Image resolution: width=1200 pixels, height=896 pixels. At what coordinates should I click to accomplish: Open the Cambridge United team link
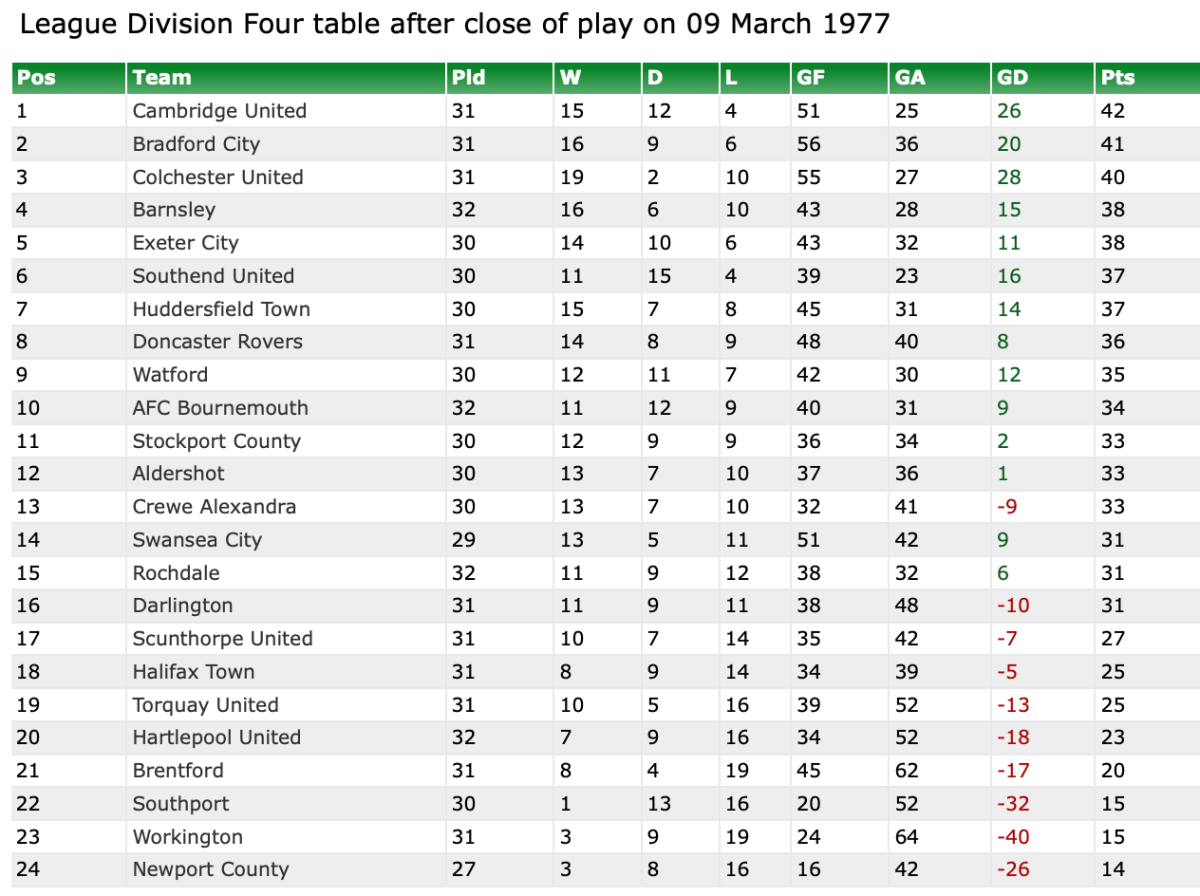coord(219,111)
